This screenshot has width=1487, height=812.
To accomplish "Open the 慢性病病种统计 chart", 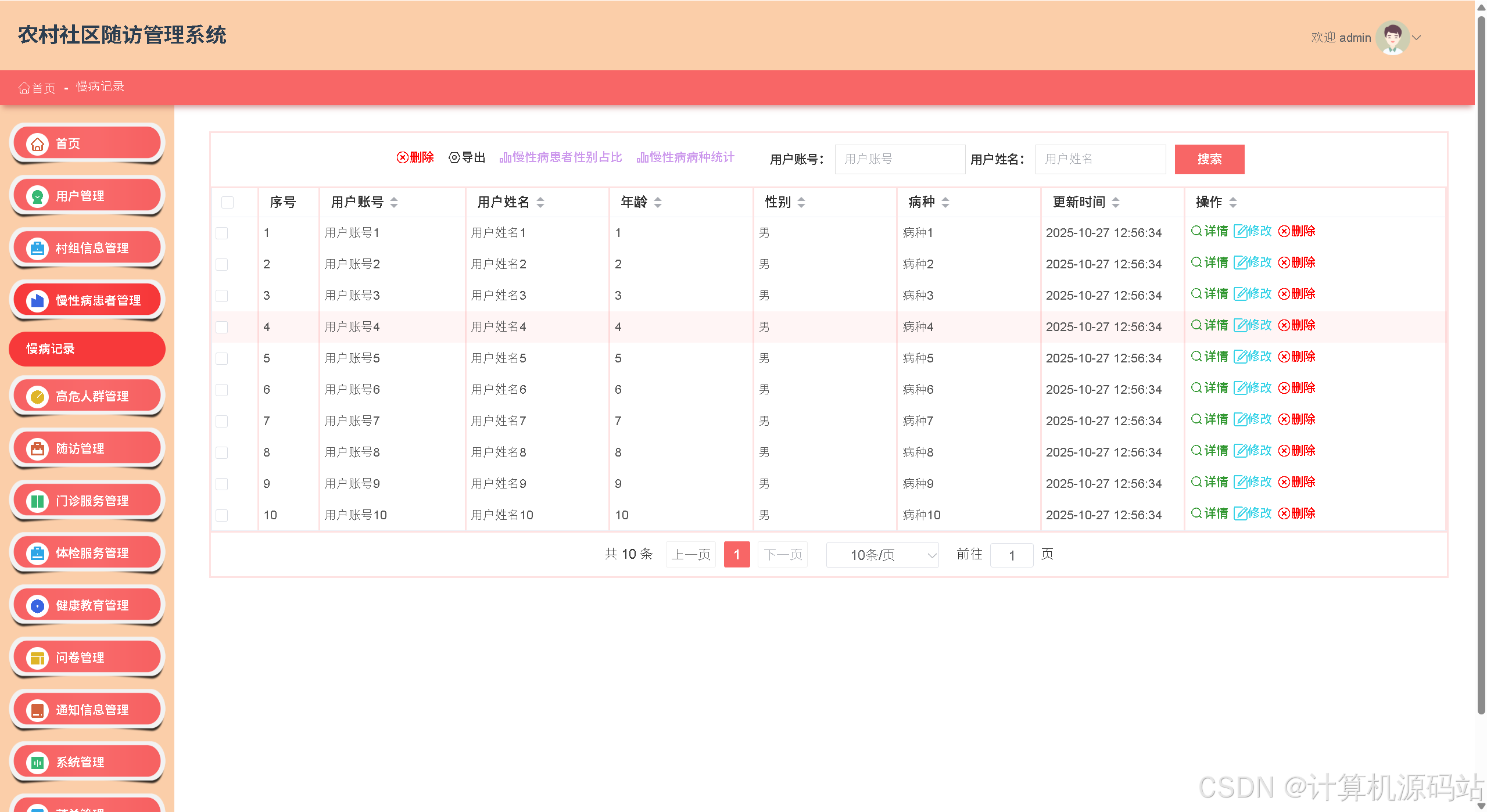I will (686, 157).
